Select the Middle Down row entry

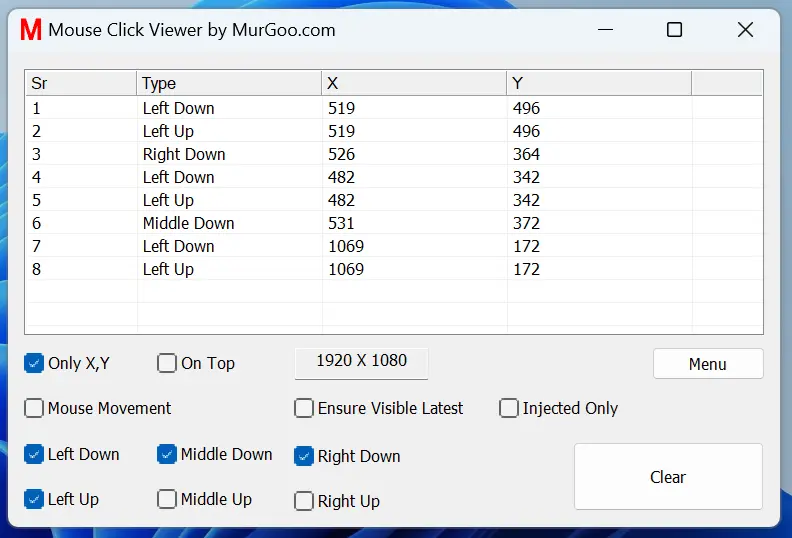click(x=394, y=223)
